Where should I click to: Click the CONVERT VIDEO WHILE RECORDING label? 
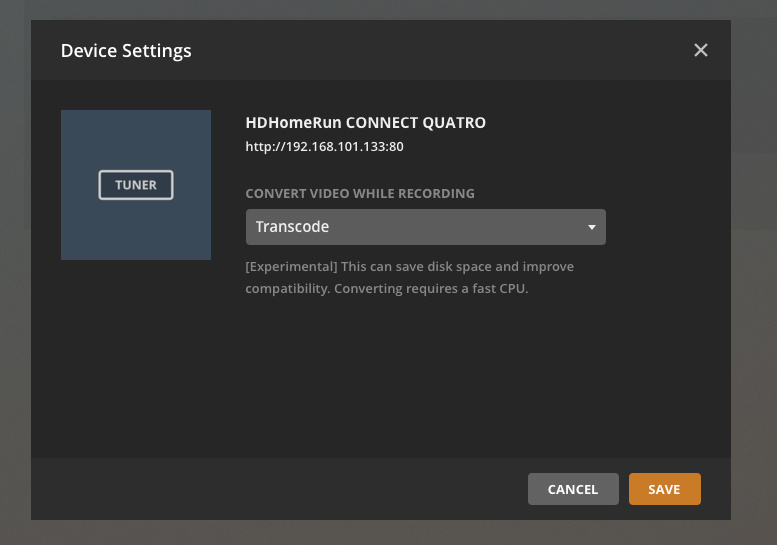[360, 193]
